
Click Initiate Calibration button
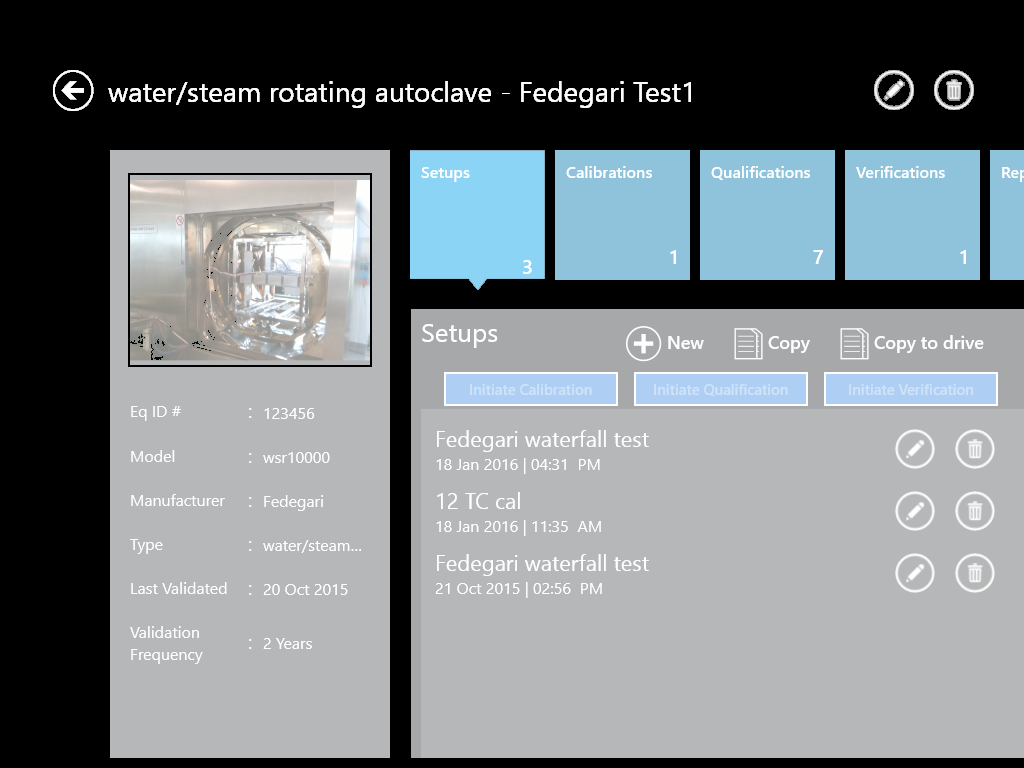(x=531, y=389)
